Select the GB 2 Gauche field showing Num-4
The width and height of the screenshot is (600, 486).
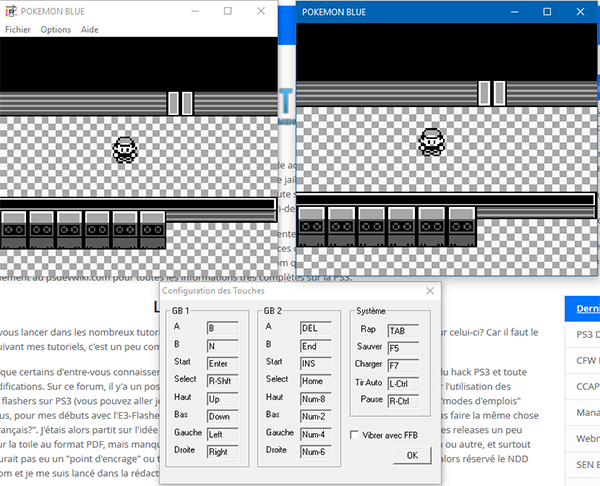tap(316, 434)
